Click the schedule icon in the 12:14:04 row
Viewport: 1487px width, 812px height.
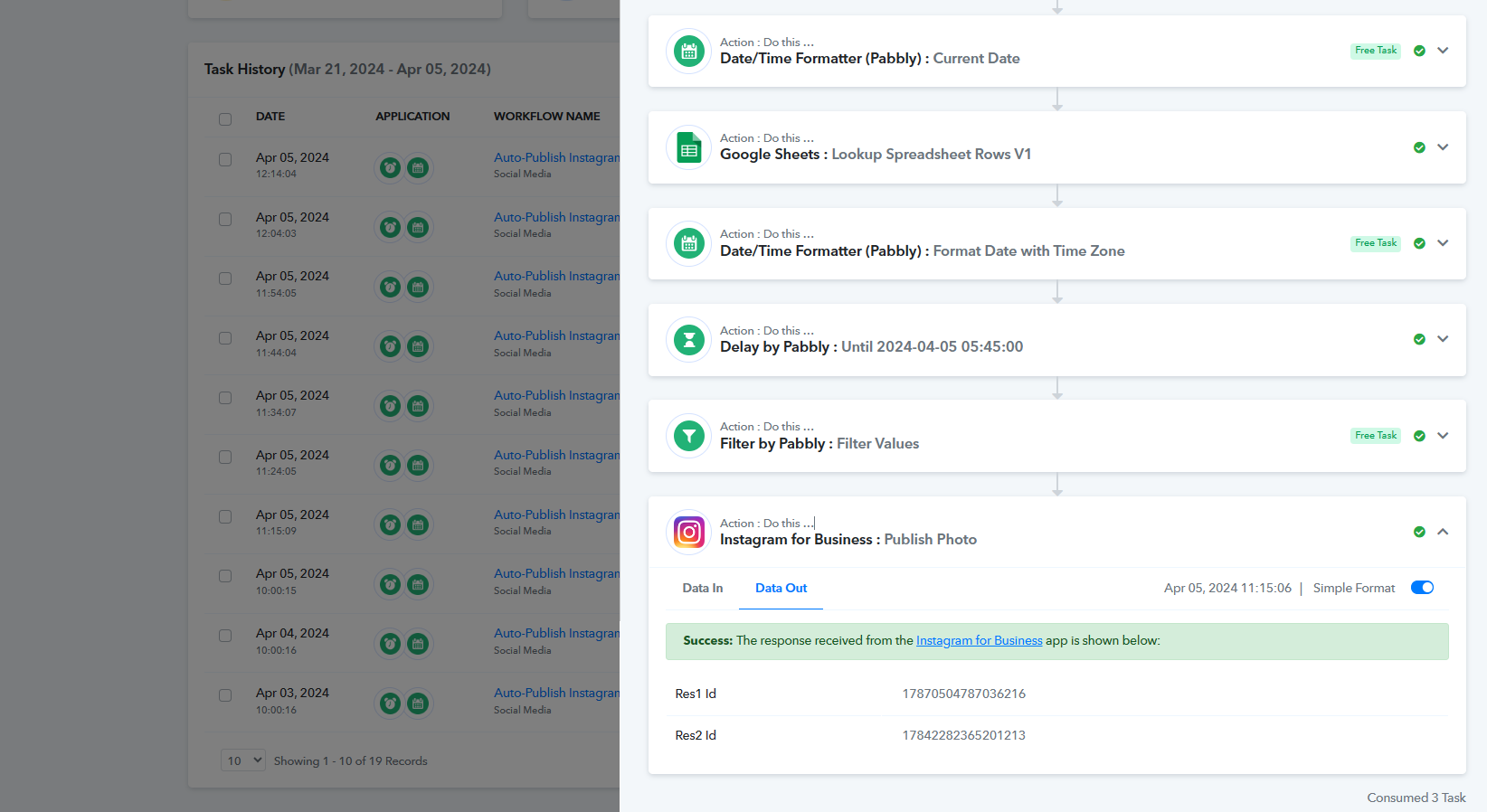pyautogui.click(x=390, y=167)
